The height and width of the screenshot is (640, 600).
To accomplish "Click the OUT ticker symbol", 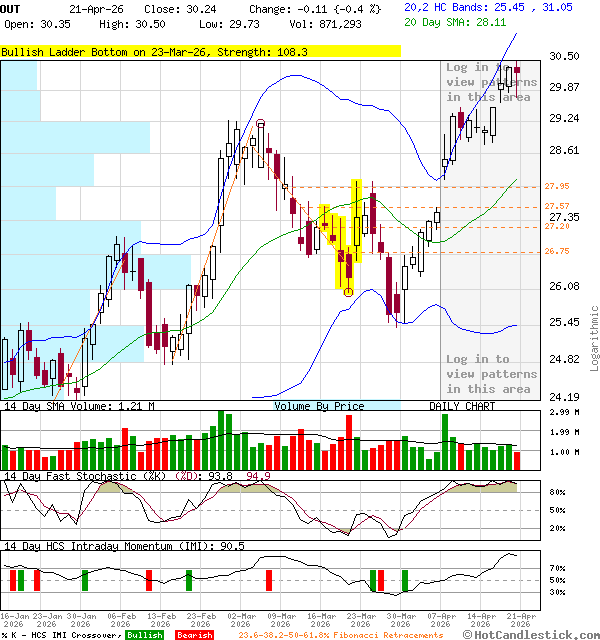I will (10, 8).
